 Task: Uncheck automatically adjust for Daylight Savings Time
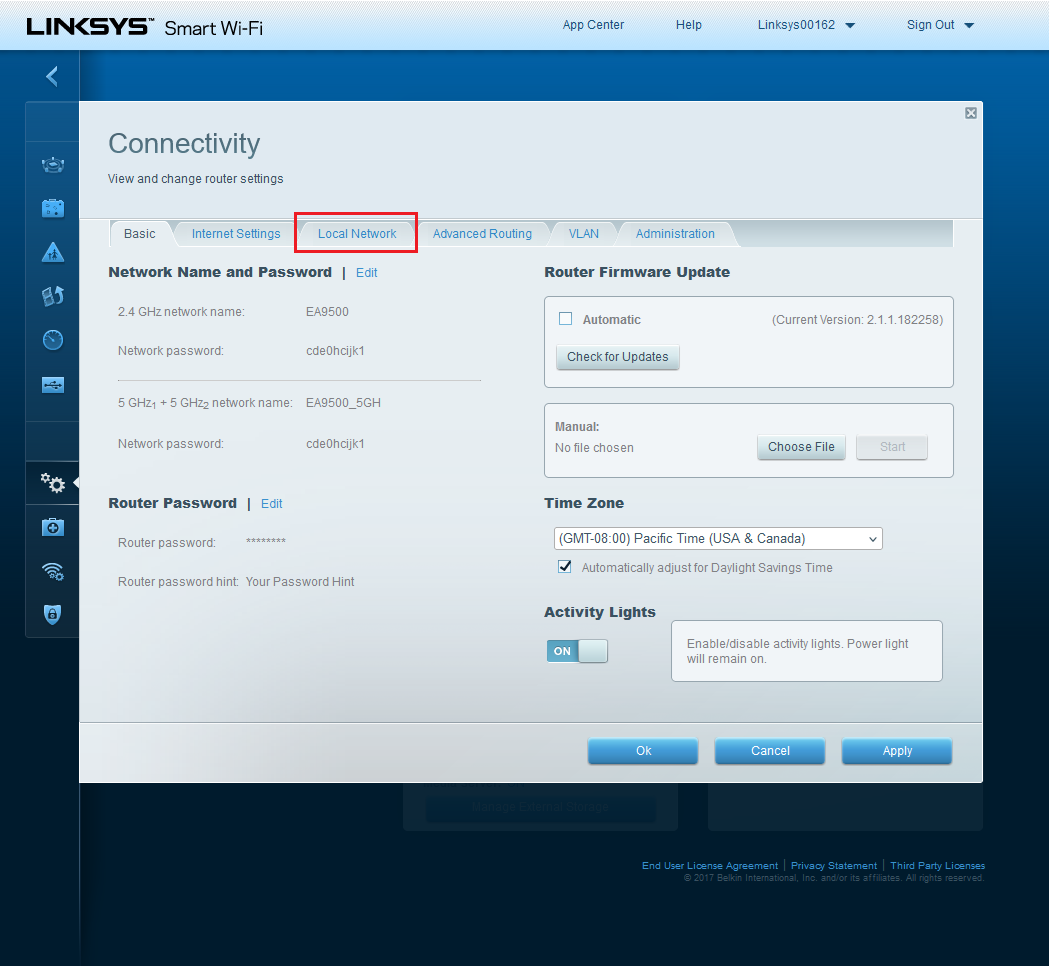pyautogui.click(x=565, y=567)
